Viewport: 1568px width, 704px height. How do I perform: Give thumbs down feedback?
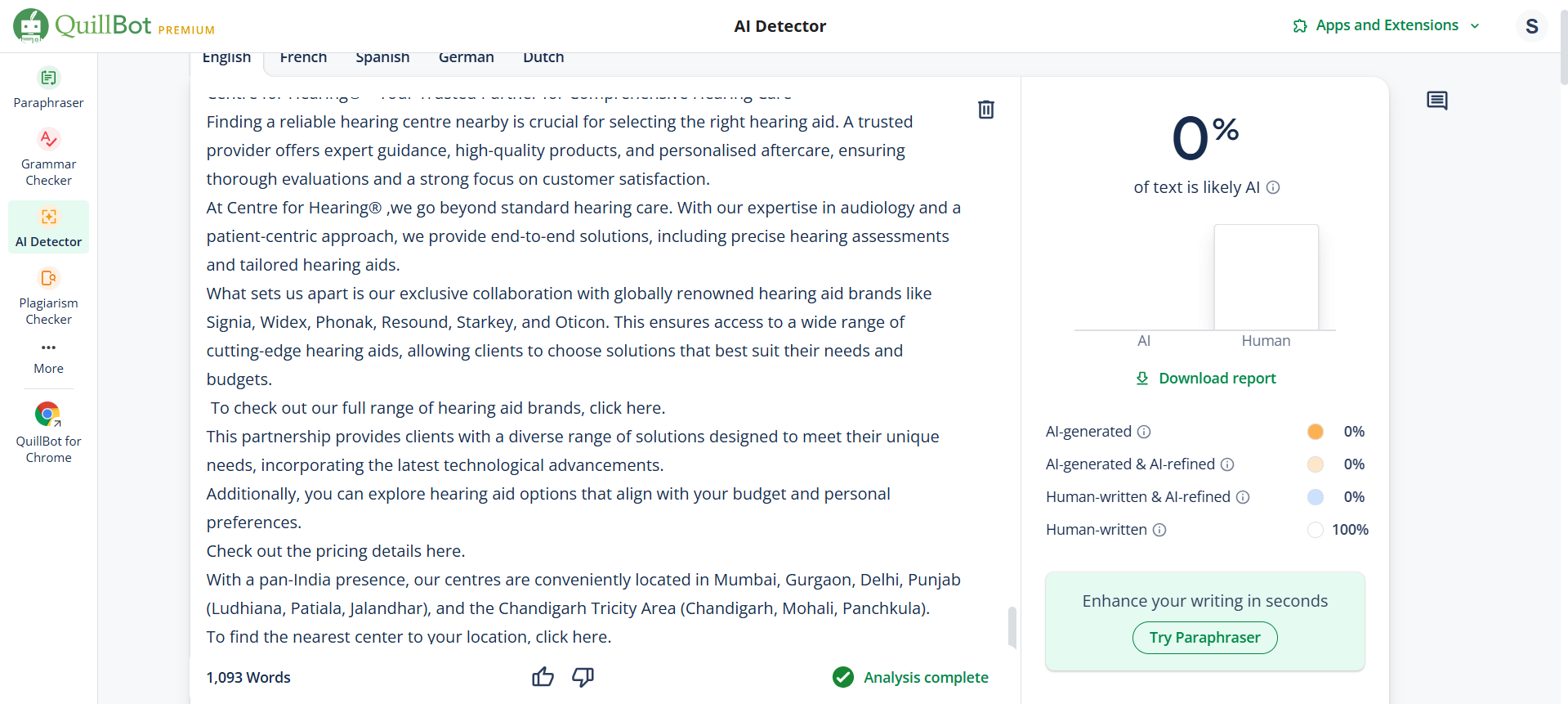click(x=583, y=677)
